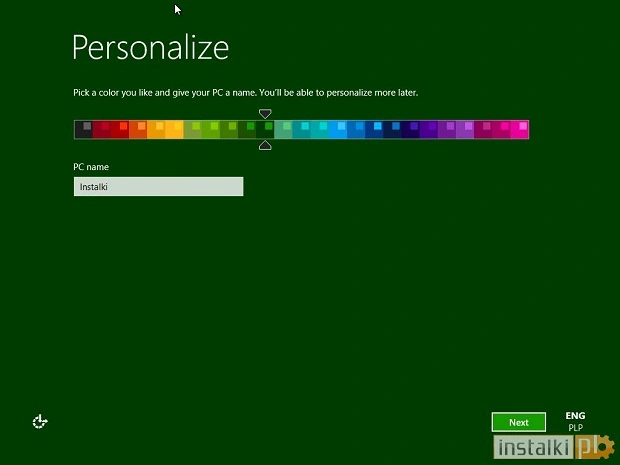This screenshot has width=620, height=465.
Task: Click the PC name input field
Action: pos(159,187)
